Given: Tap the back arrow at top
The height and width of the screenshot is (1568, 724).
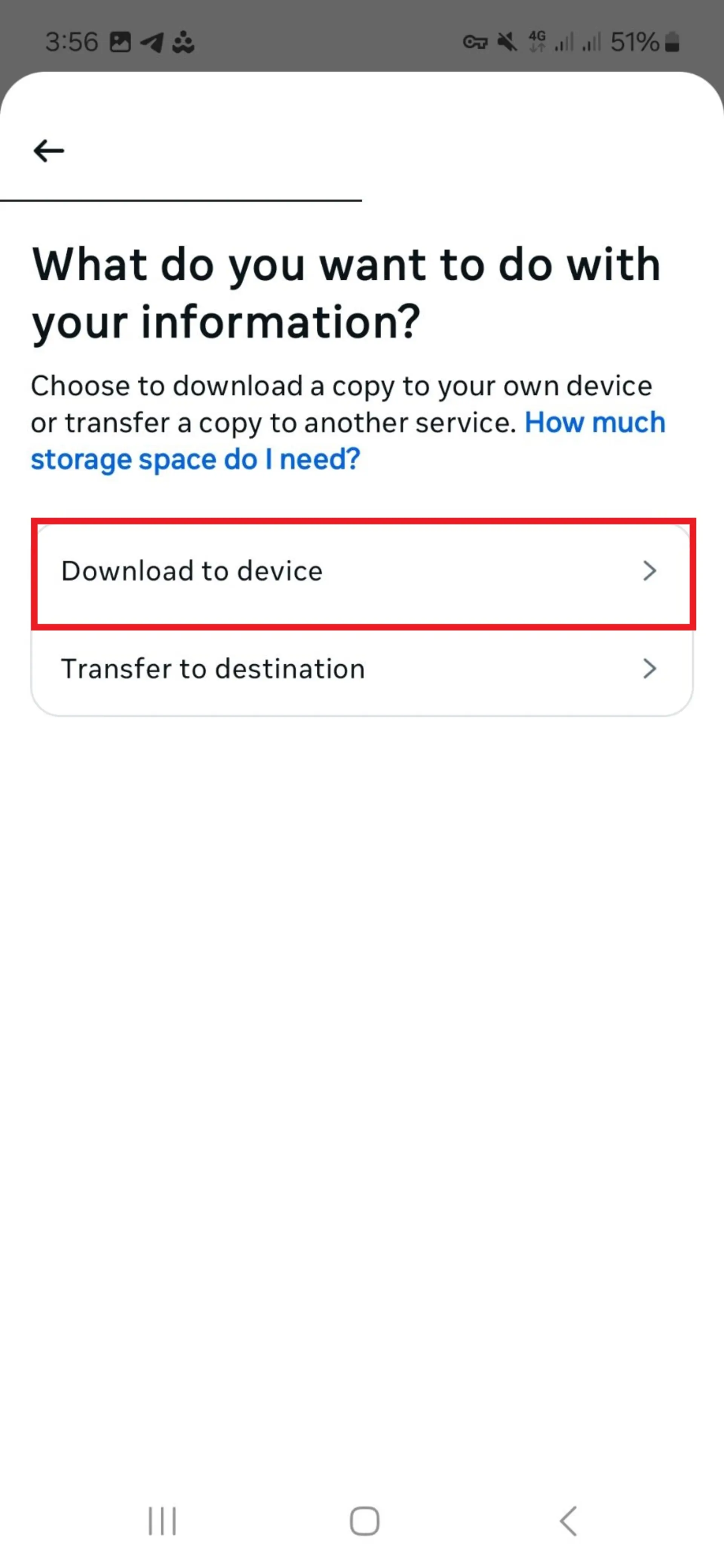Looking at the screenshot, I should pos(49,150).
